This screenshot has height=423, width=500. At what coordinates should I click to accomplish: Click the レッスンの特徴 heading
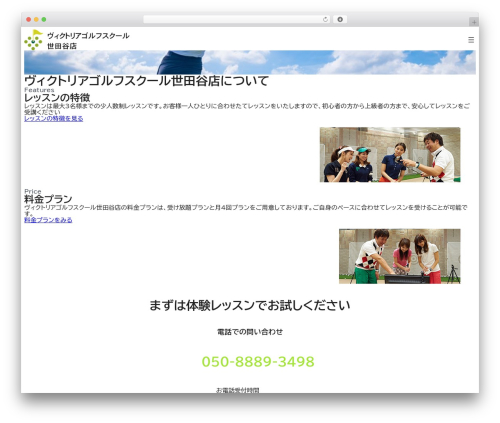click(x=57, y=98)
